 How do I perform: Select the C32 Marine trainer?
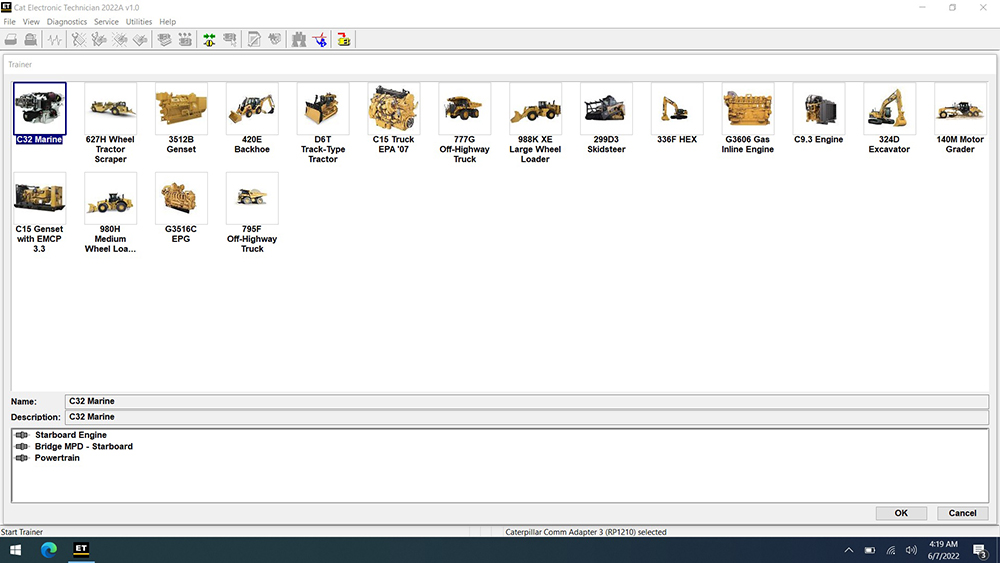click(40, 113)
